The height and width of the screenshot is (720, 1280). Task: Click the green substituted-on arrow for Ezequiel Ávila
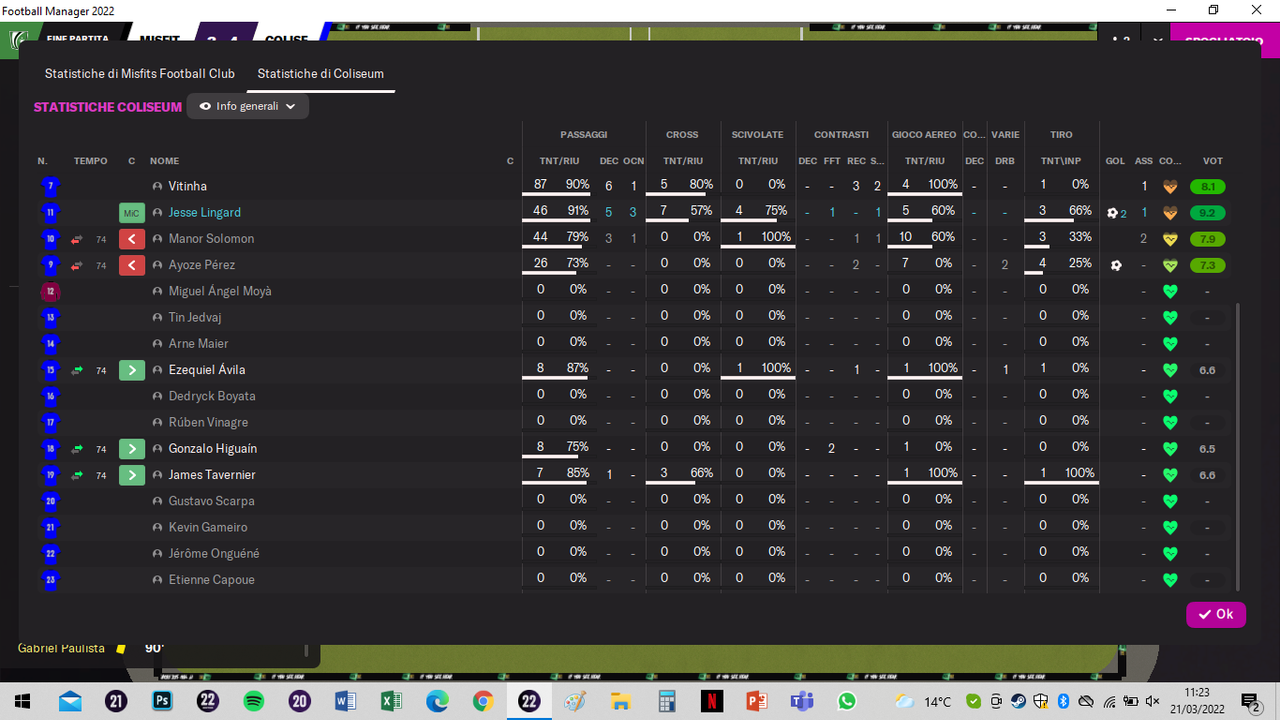132,370
